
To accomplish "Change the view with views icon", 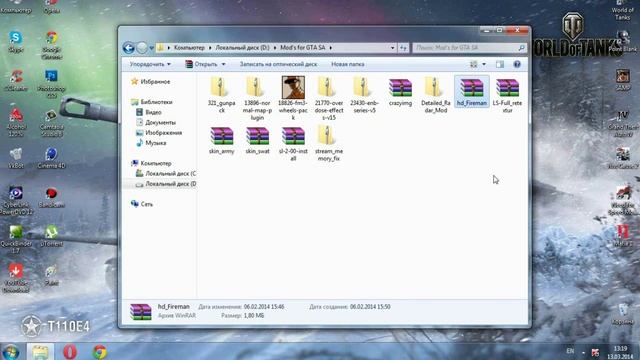I will [473, 64].
